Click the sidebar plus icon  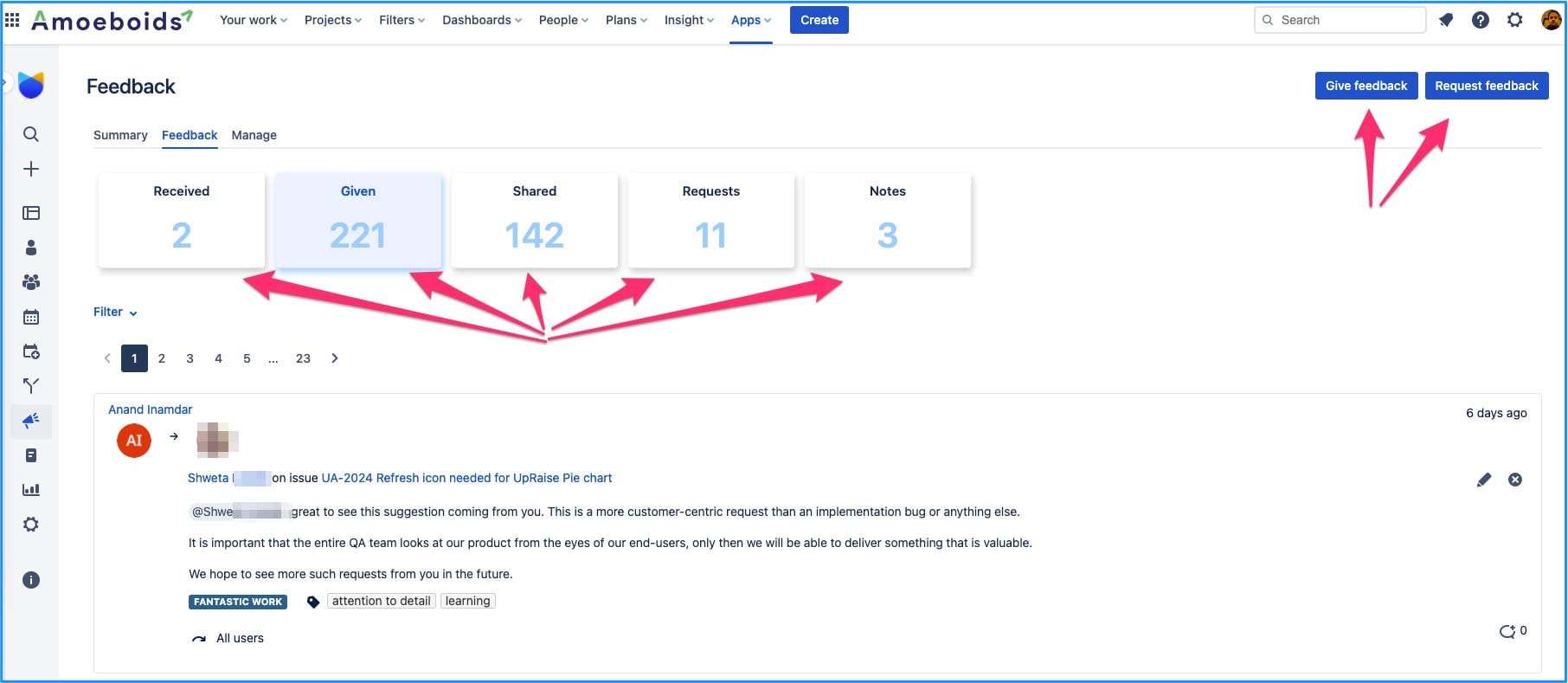pyautogui.click(x=31, y=169)
